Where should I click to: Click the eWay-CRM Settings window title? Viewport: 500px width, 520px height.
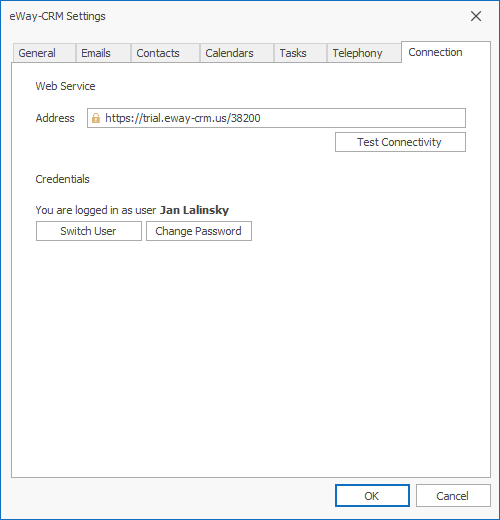click(x=57, y=16)
